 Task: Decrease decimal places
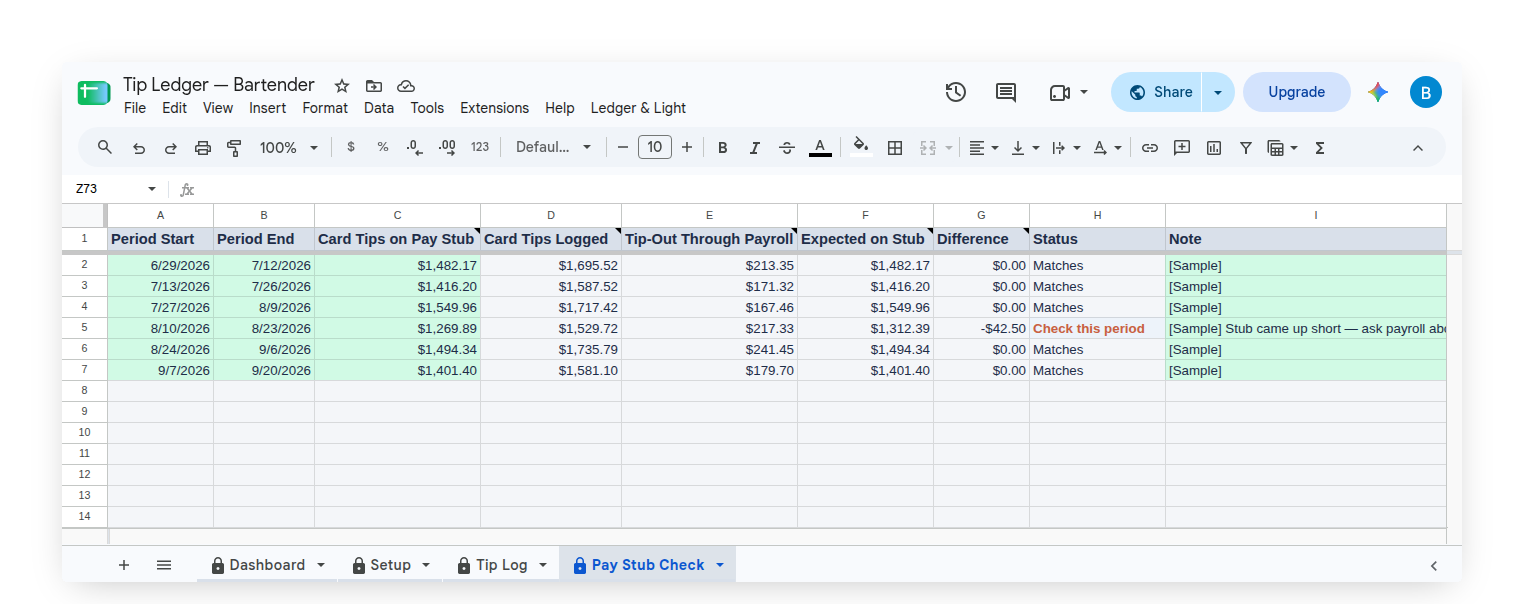click(x=415, y=147)
